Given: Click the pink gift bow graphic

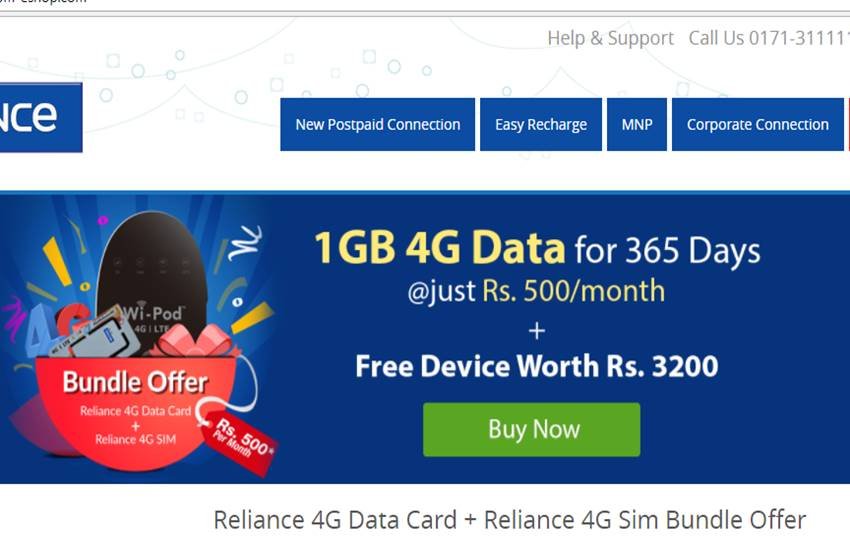Looking at the screenshot, I should pos(195,340).
